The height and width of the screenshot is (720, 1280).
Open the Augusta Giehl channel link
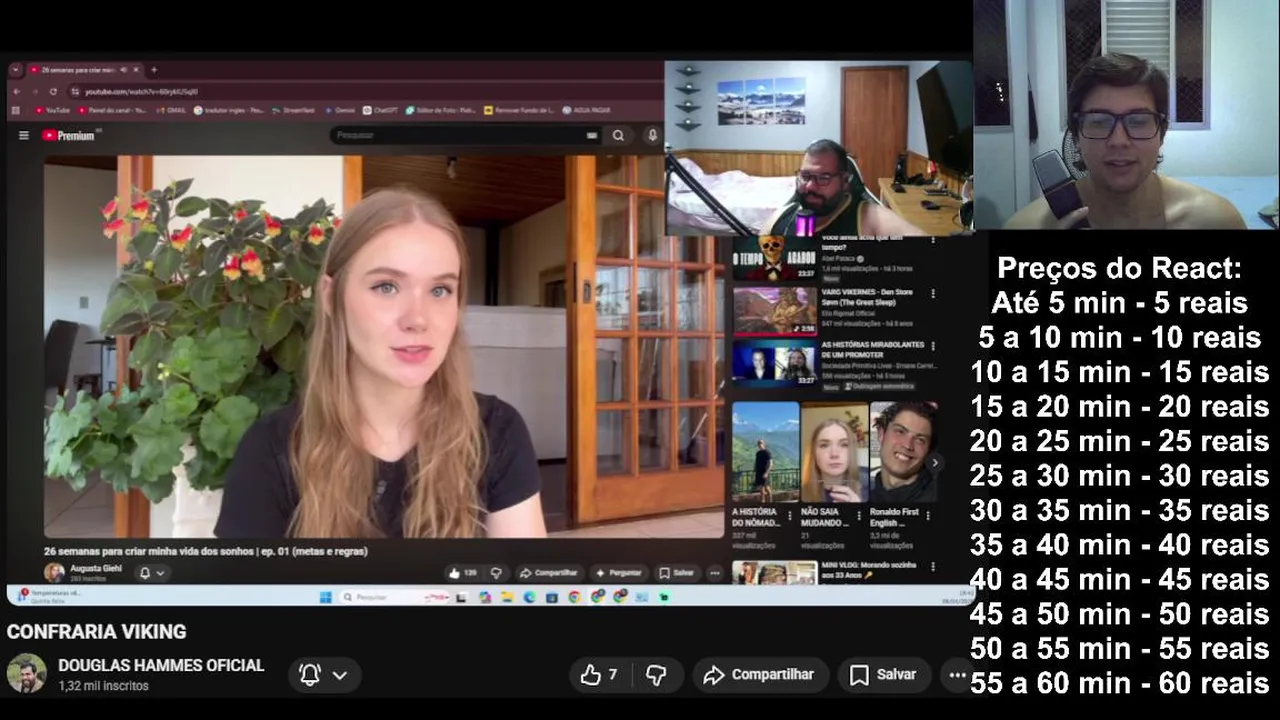pyautogui.click(x=96, y=568)
